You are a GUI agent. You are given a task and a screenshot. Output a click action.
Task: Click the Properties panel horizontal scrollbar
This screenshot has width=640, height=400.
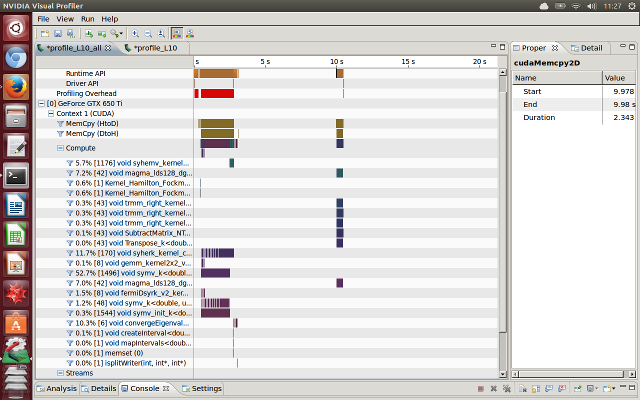pos(574,374)
